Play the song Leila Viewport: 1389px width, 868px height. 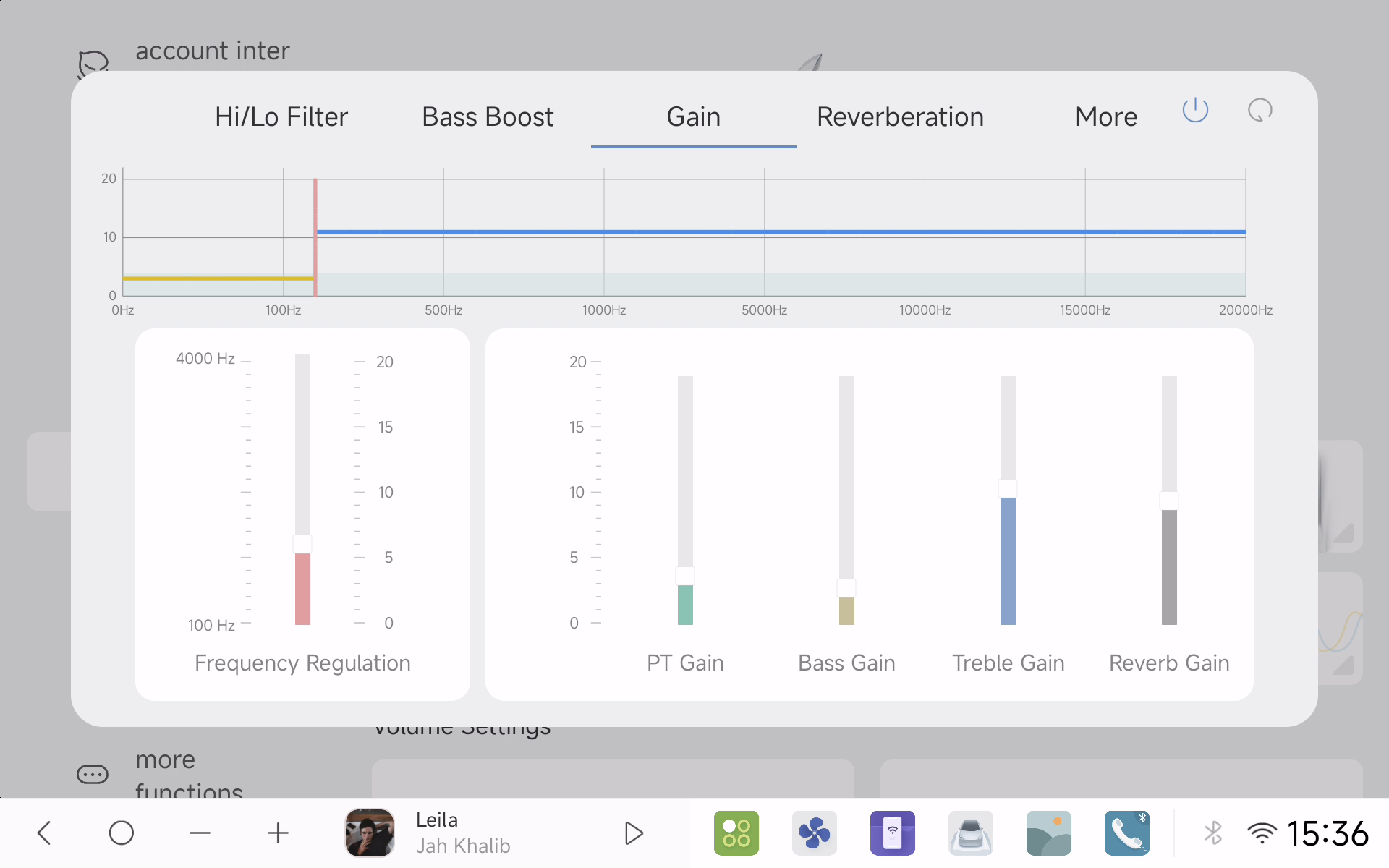634,833
